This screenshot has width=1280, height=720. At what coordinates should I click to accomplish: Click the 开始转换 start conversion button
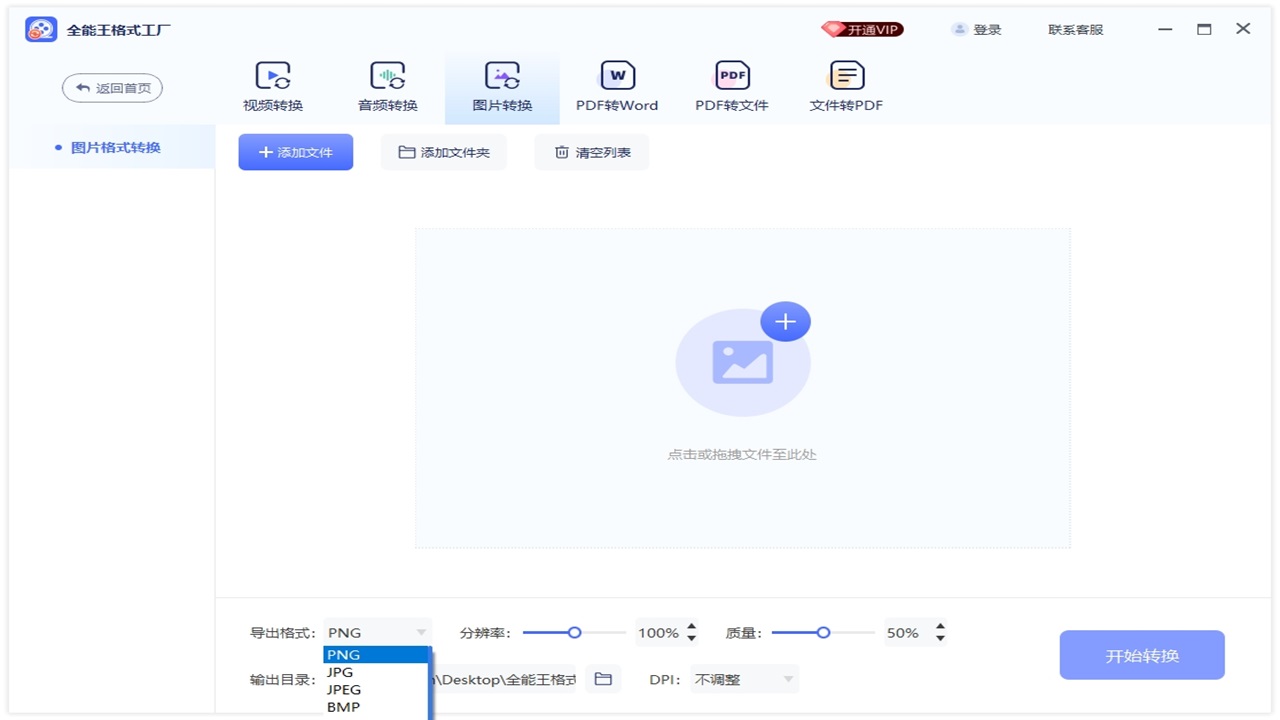[x=1141, y=655]
